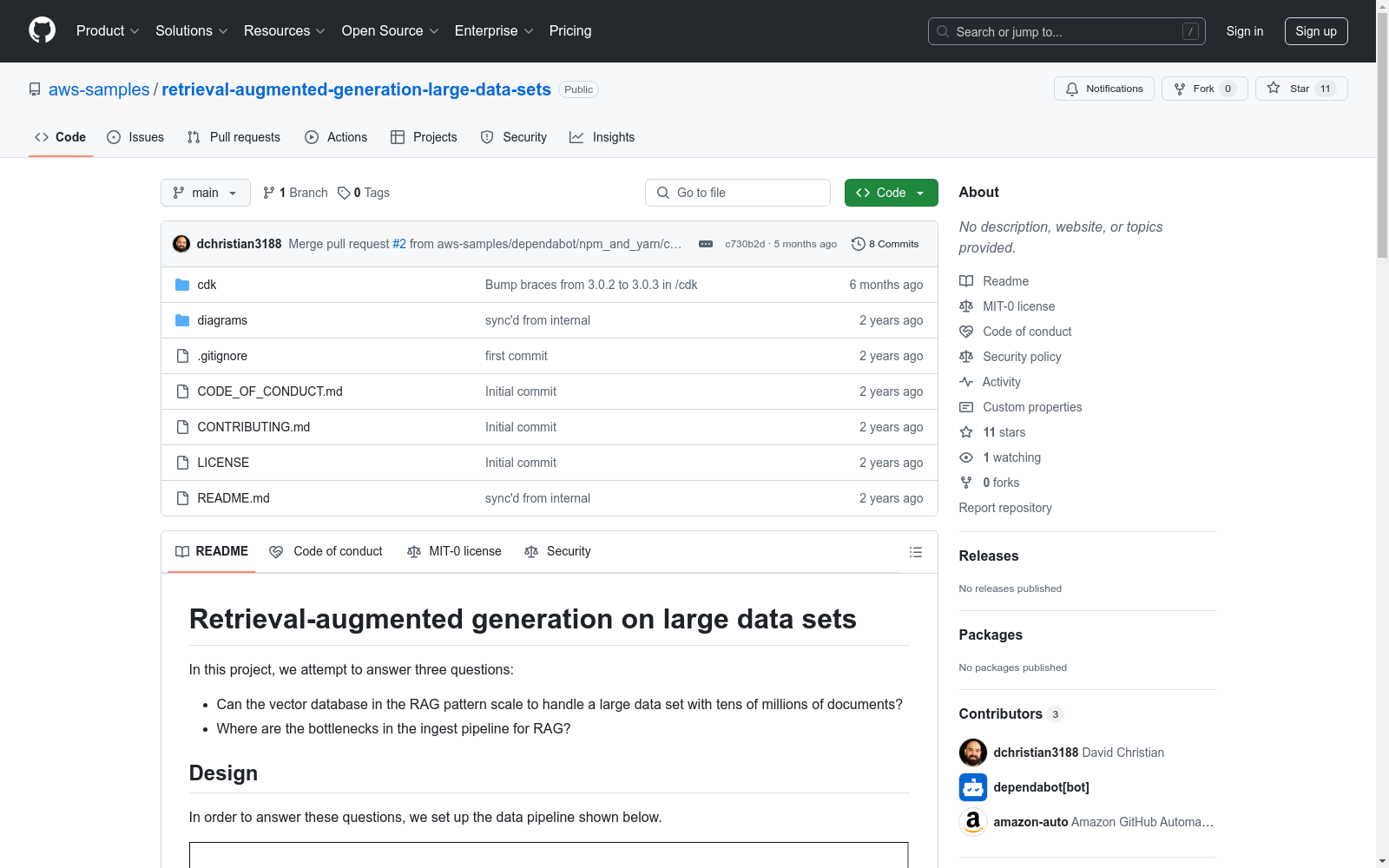1389x868 pixels.
Task: Click the CODE_OF_CONDUCT.md file icon
Action: [182, 391]
